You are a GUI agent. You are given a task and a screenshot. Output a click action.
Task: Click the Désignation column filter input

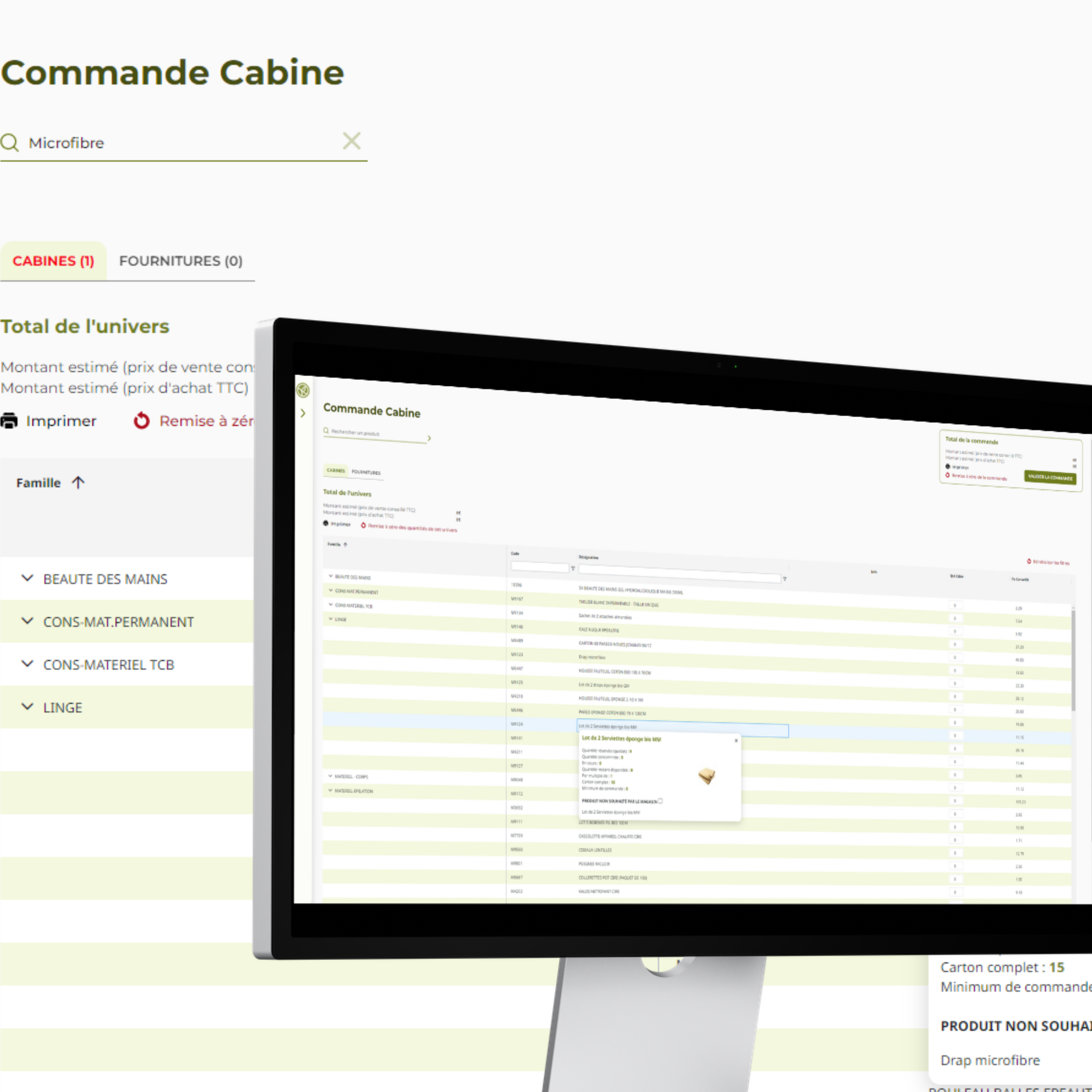coord(680,574)
